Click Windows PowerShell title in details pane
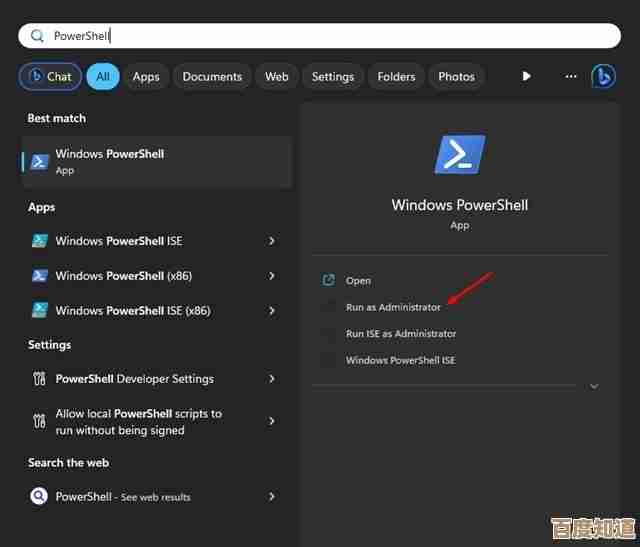 tap(460, 205)
